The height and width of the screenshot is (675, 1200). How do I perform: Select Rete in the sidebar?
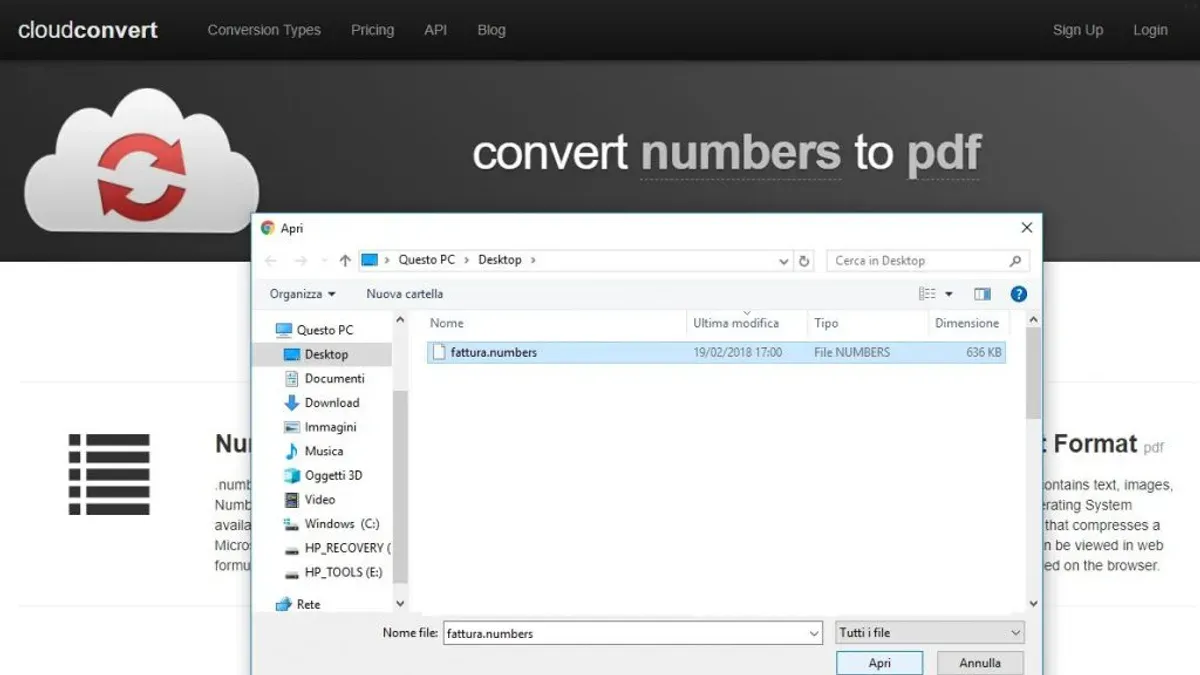pyautogui.click(x=298, y=604)
